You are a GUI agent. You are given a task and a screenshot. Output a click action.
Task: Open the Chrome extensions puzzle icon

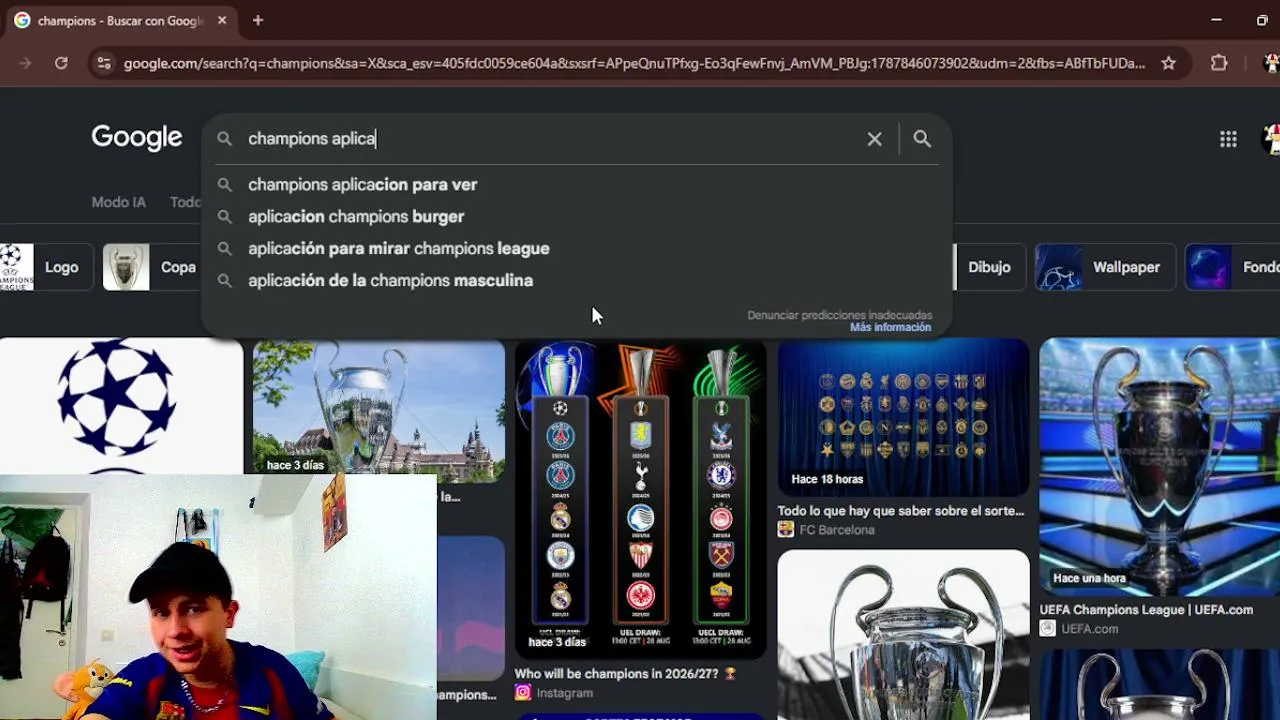(1219, 63)
